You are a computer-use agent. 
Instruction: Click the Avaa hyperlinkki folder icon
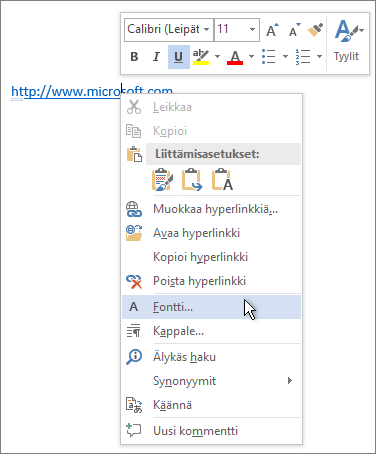[x=134, y=233]
